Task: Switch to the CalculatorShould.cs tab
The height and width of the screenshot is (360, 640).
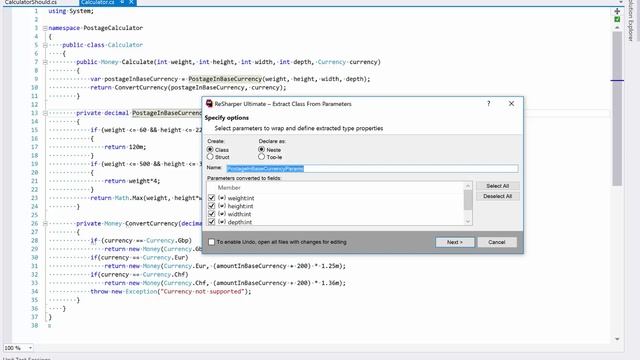Action: click(31, 2)
